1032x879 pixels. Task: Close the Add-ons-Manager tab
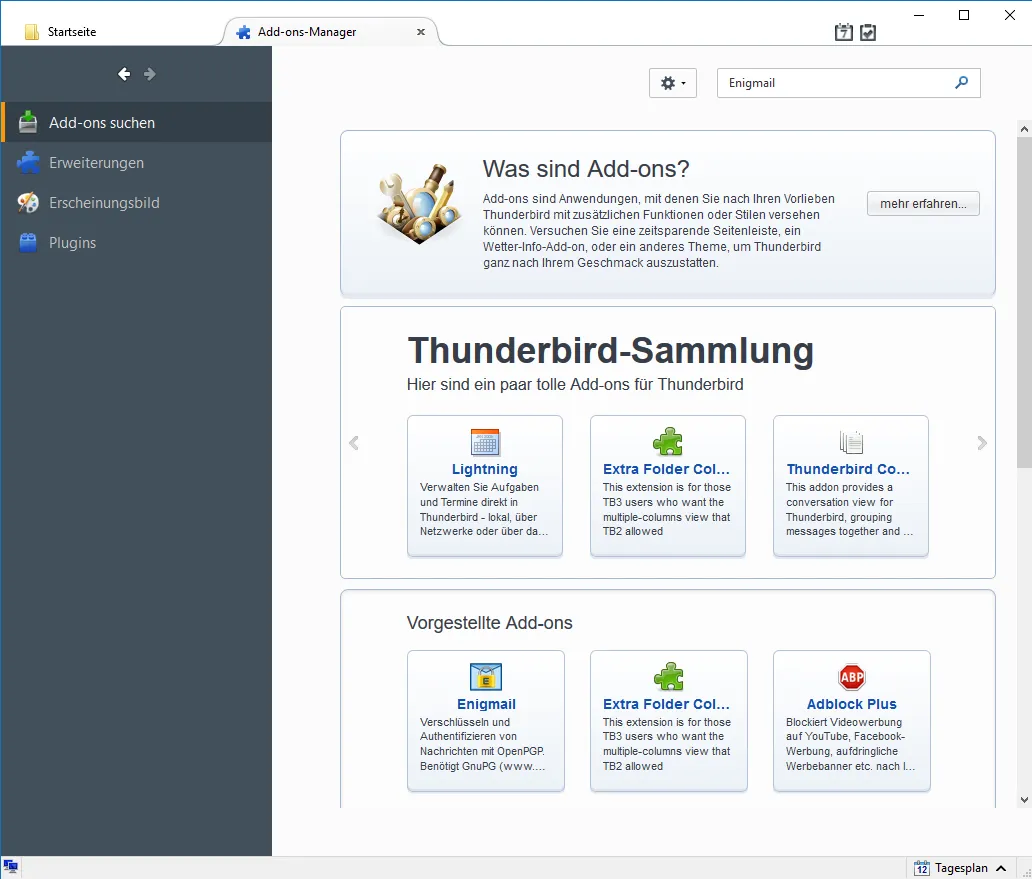[x=421, y=32]
